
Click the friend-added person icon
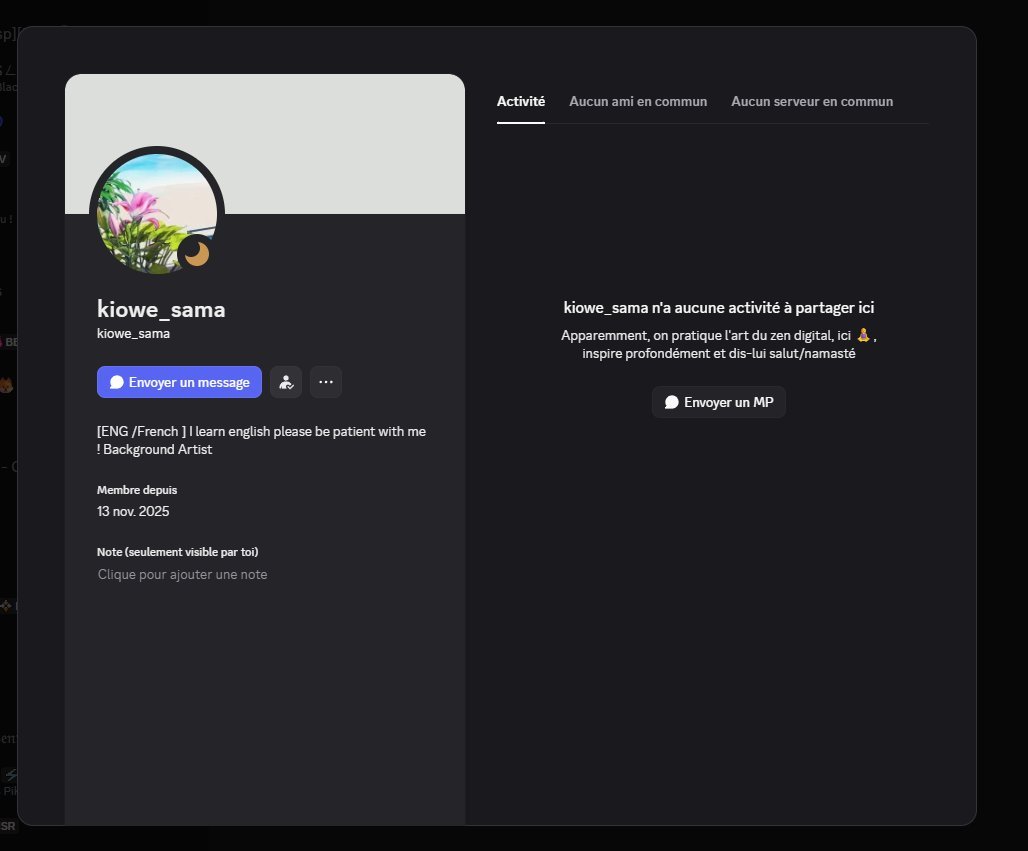(286, 381)
